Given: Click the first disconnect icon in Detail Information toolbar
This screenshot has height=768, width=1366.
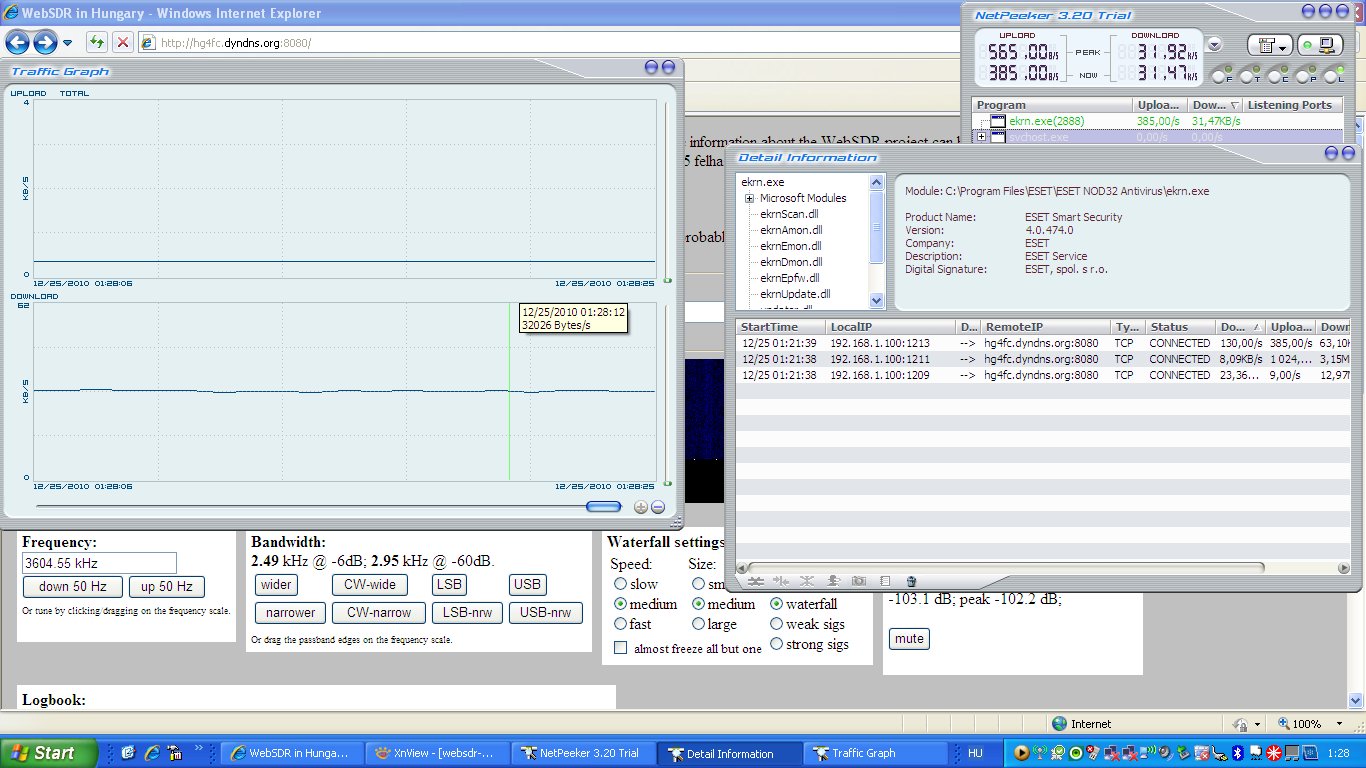Looking at the screenshot, I should pyautogui.click(x=756, y=581).
